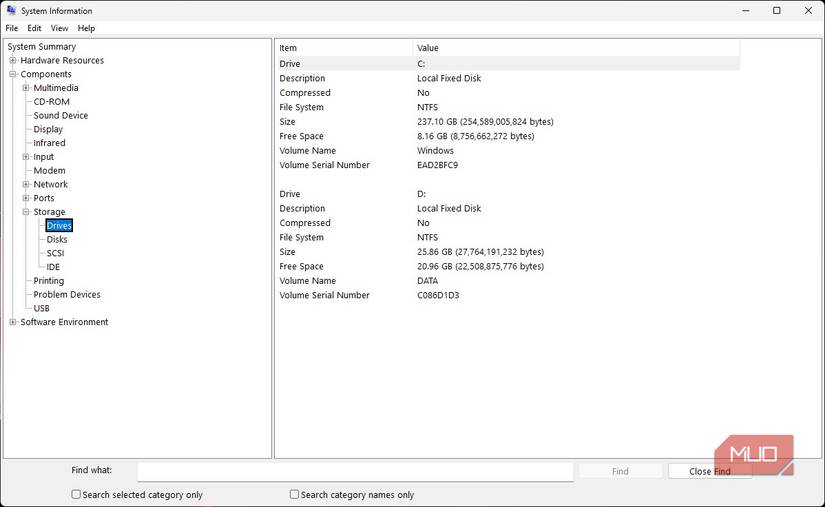Click the Find button
This screenshot has width=825, height=507.
click(620, 471)
